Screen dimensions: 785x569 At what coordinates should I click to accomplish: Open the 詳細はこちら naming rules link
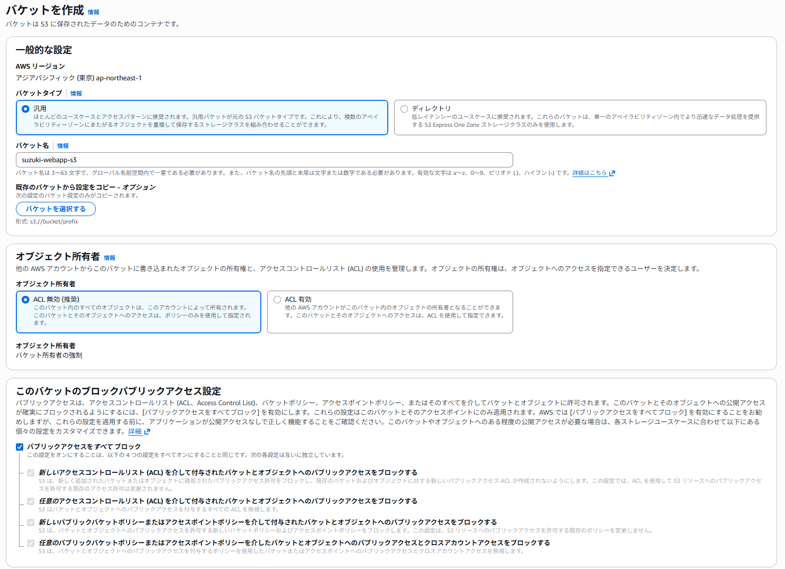(593, 173)
